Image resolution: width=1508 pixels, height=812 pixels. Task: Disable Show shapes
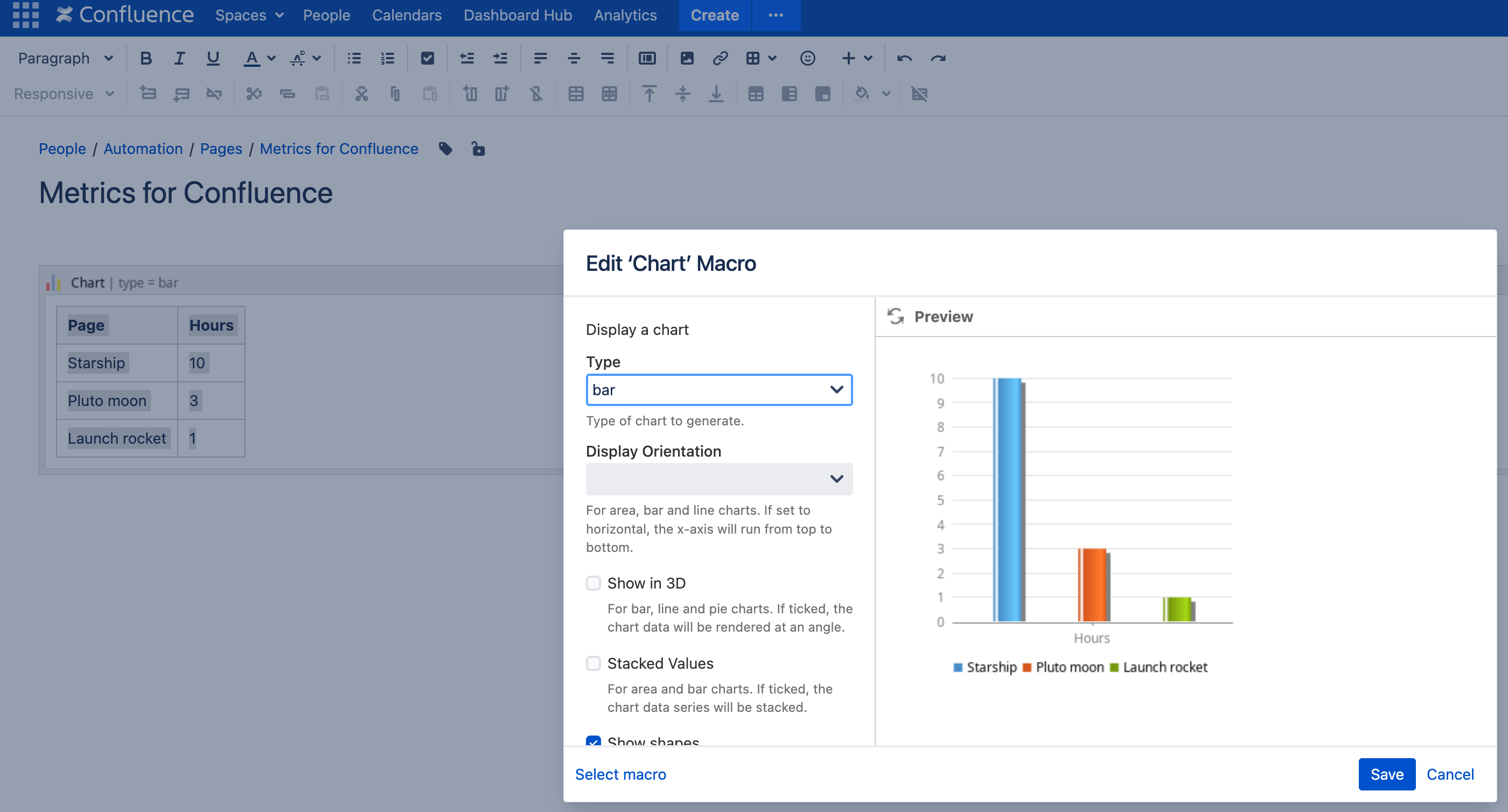[x=593, y=742]
